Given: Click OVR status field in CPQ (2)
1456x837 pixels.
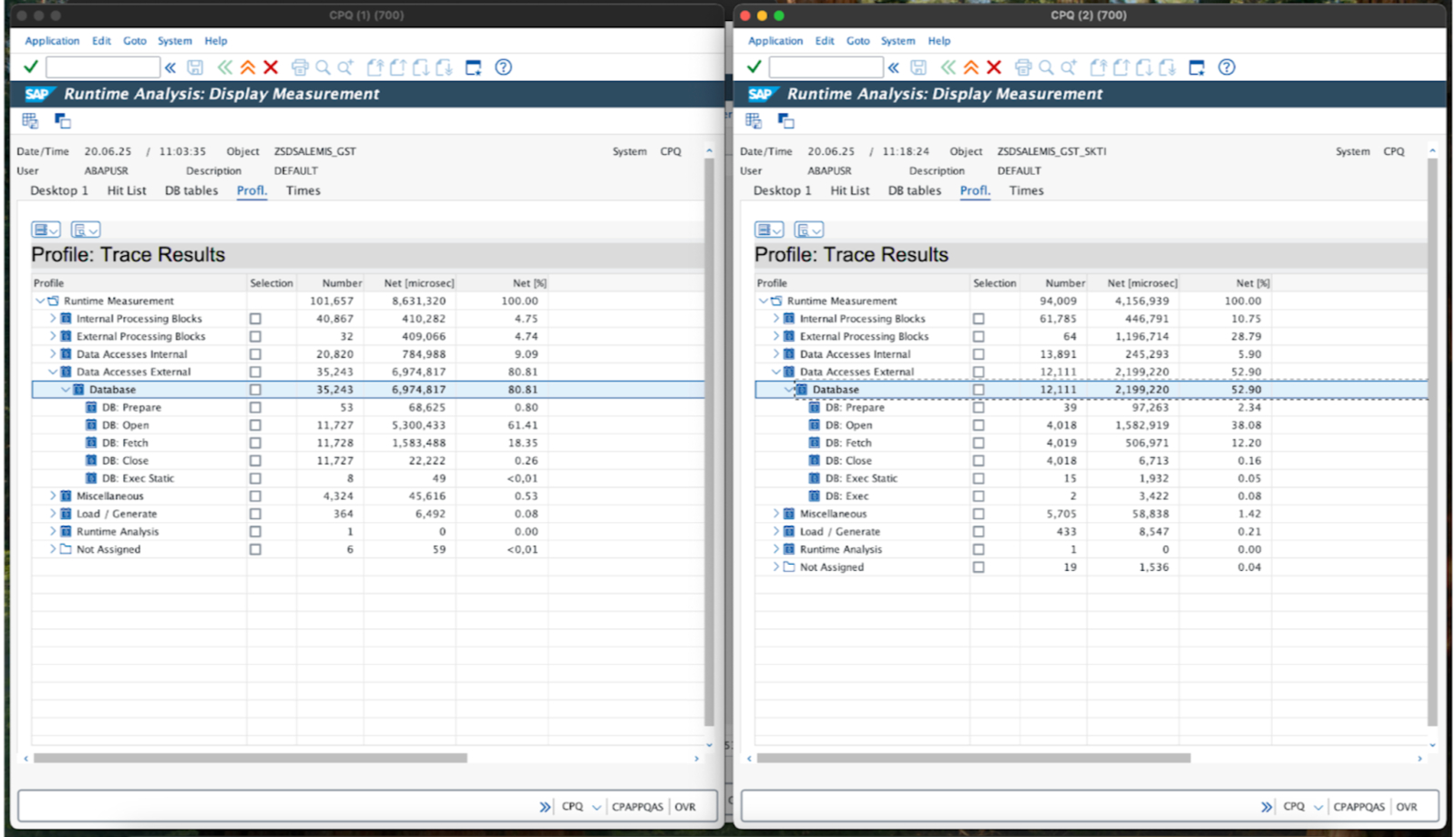Looking at the screenshot, I should coord(1407,807).
